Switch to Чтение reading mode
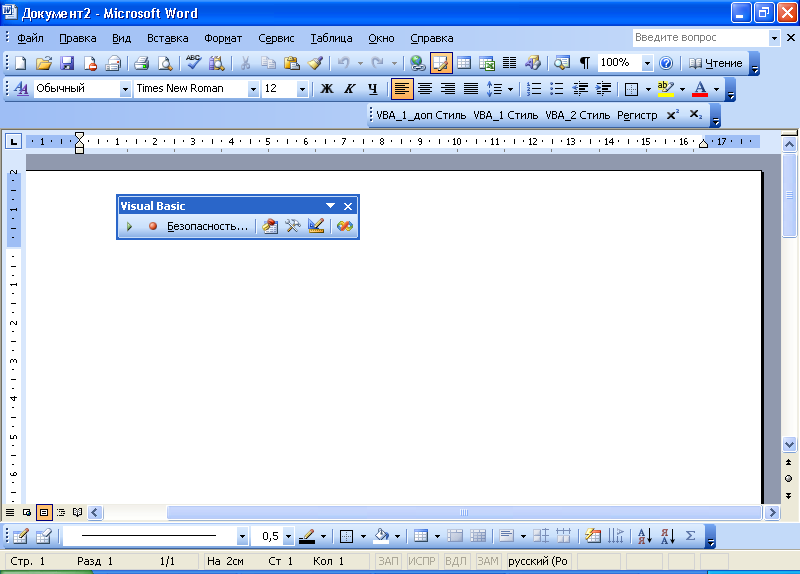Viewport: 800px width, 574px height. tap(716, 63)
